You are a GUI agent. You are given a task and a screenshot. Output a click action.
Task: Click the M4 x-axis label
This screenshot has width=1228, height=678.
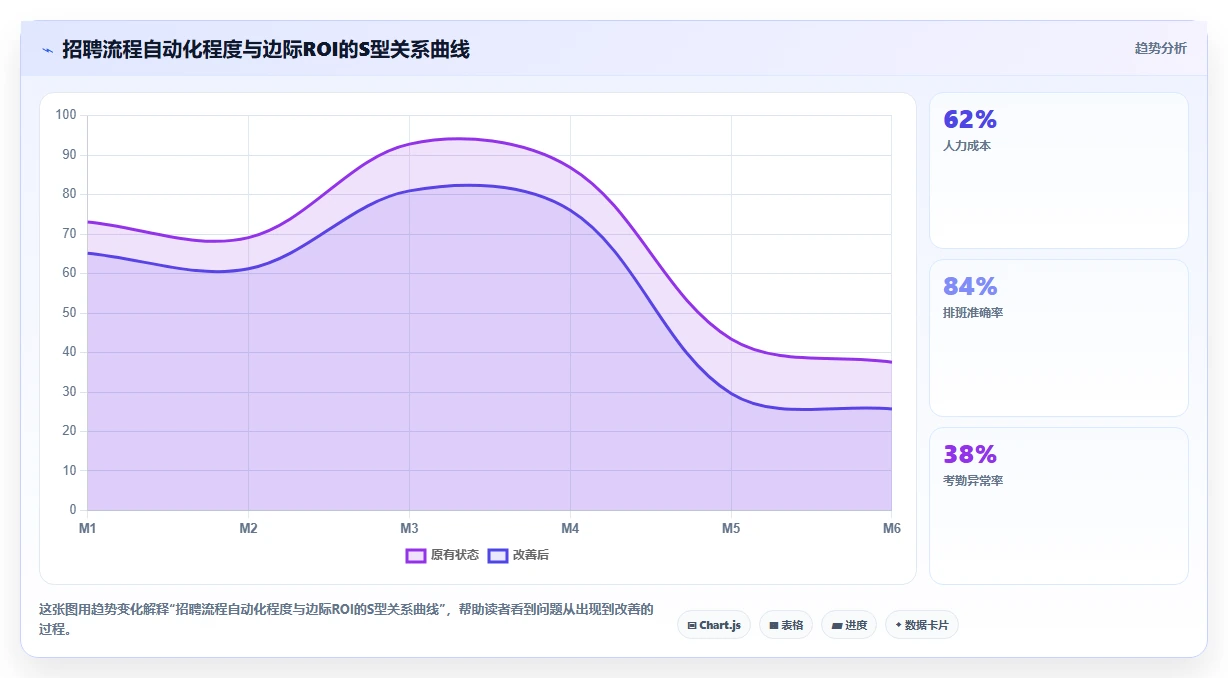[570, 528]
